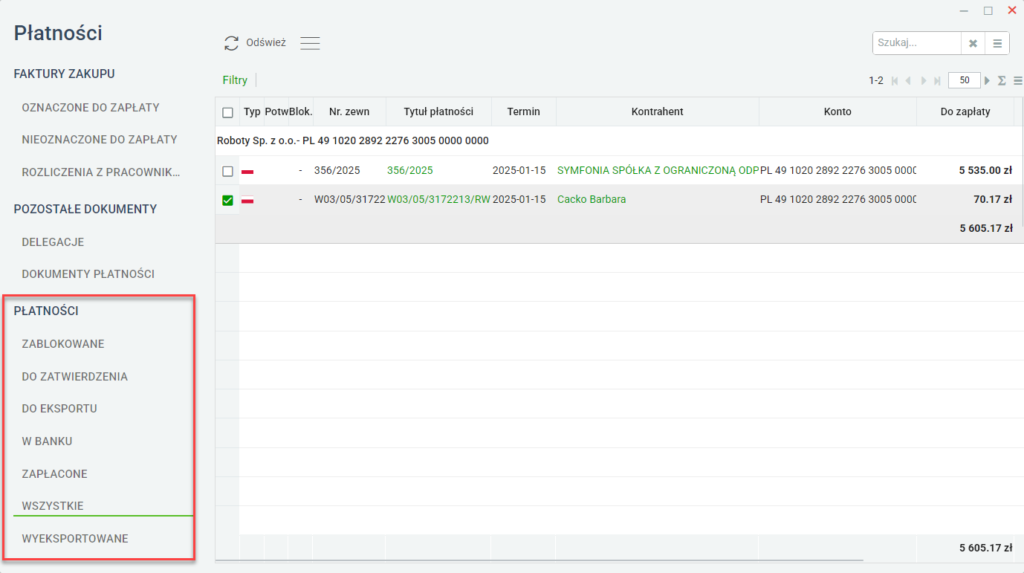Click external number 356/2025 in Nr. zewn column
This screenshot has height=573, width=1024.
(x=337, y=171)
